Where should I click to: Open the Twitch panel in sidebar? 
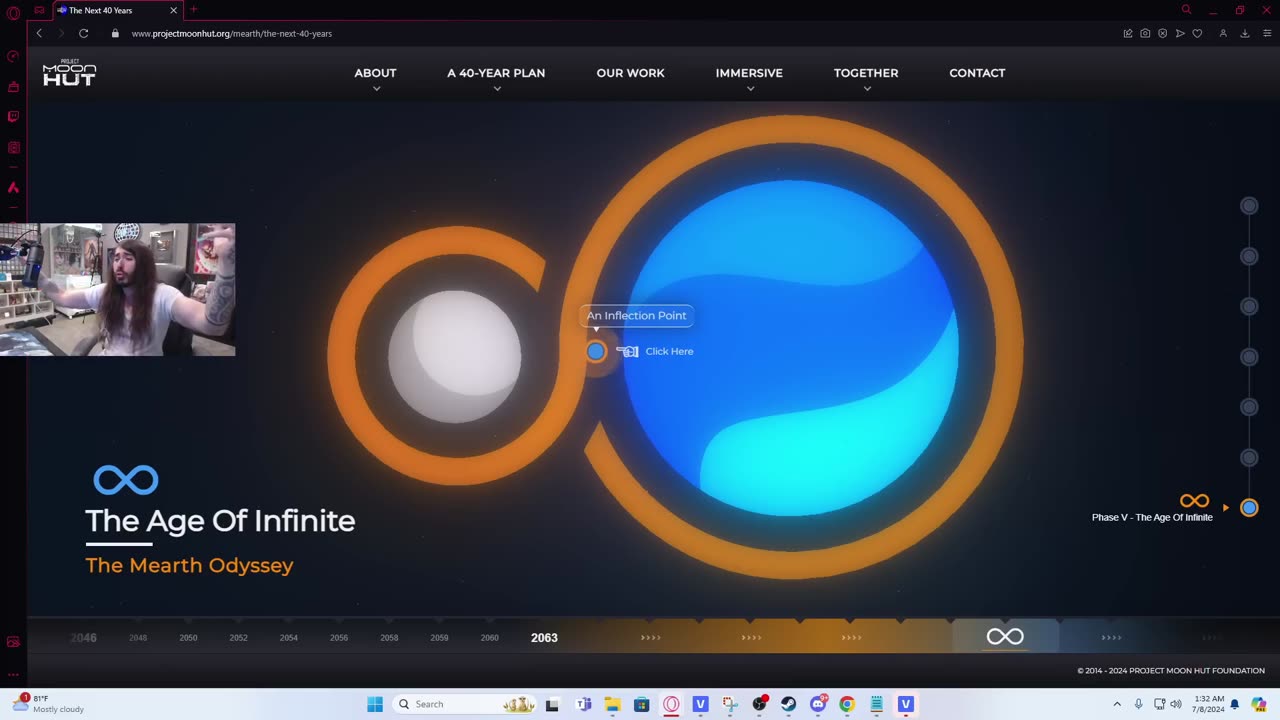(x=13, y=117)
